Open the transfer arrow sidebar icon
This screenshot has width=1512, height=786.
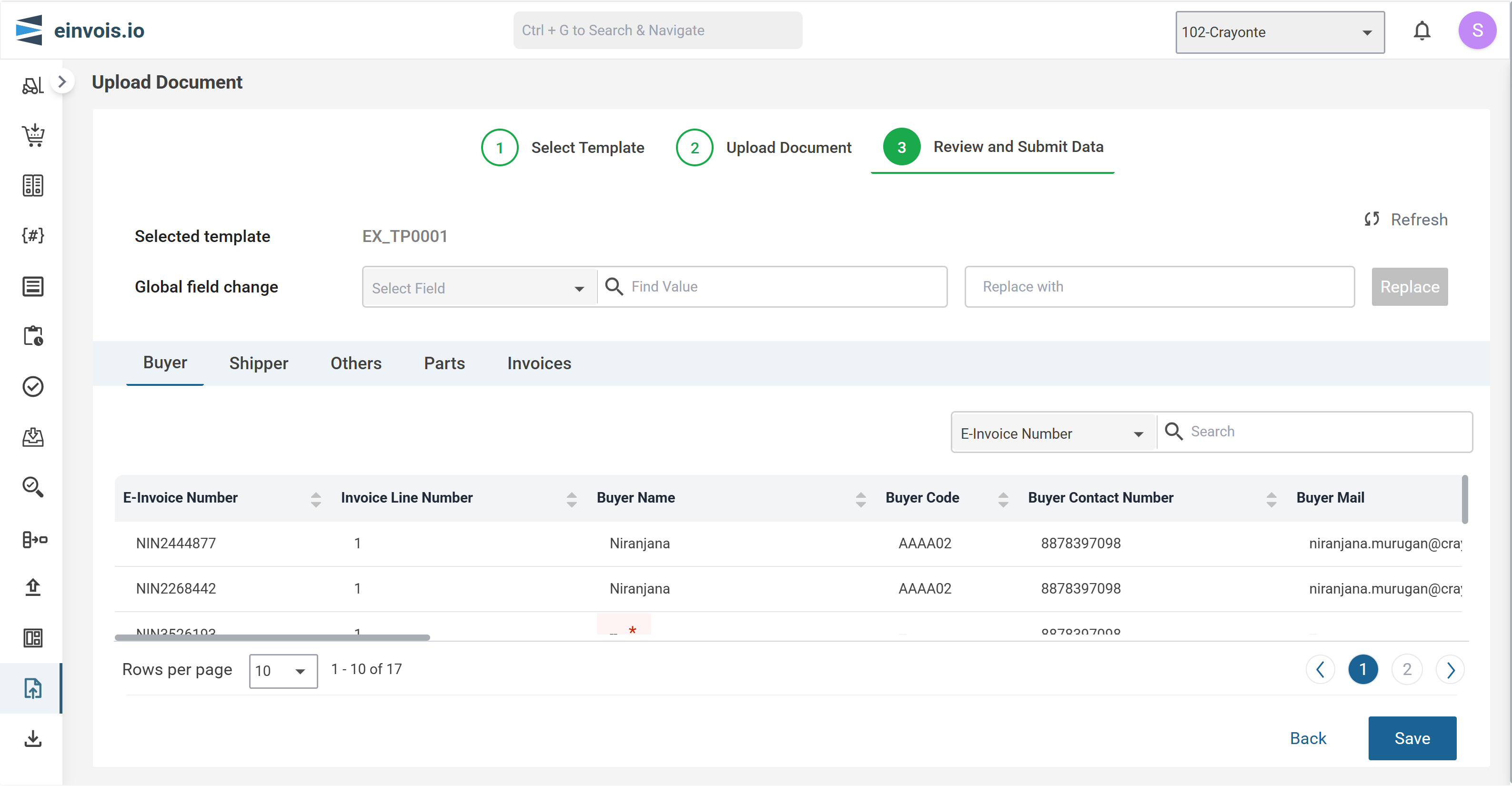(x=35, y=539)
